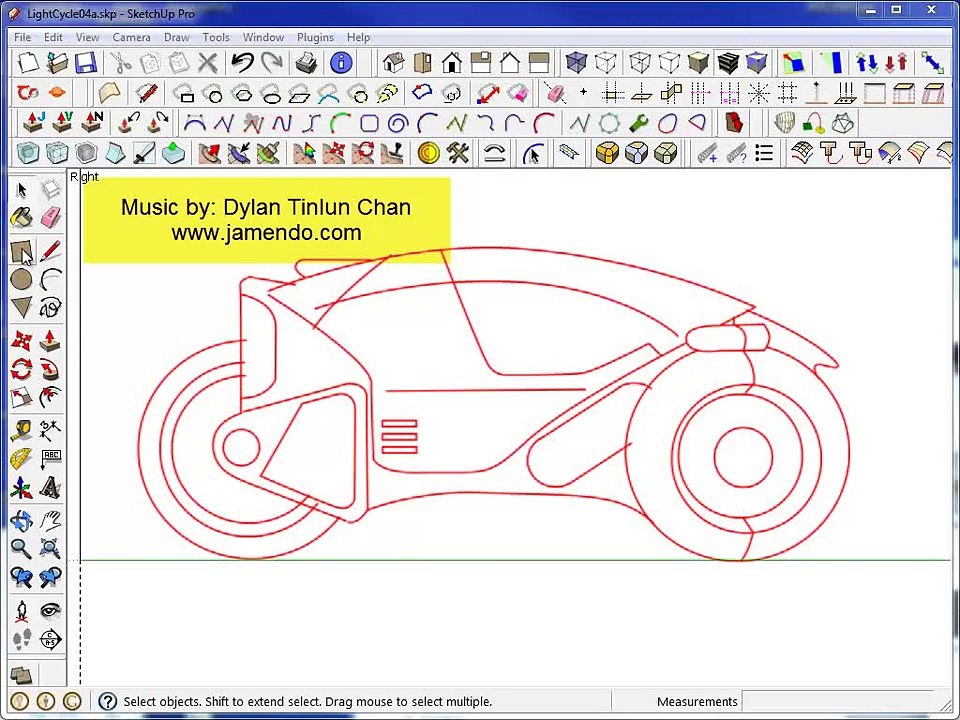Click the Print icon
The height and width of the screenshot is (720, 960).
(x=306, y=62)
